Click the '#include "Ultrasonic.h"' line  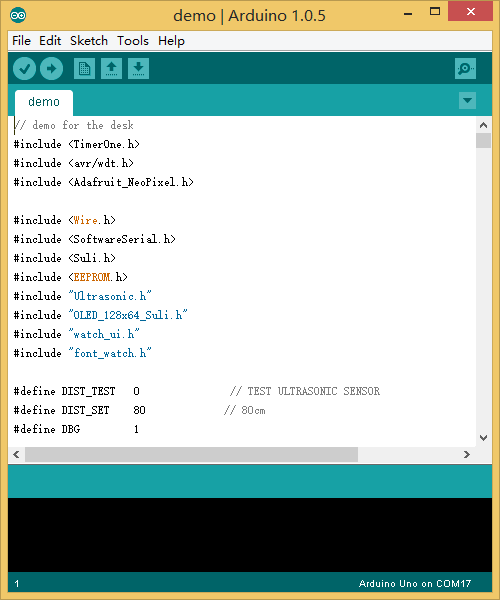[x=83, y=296]
